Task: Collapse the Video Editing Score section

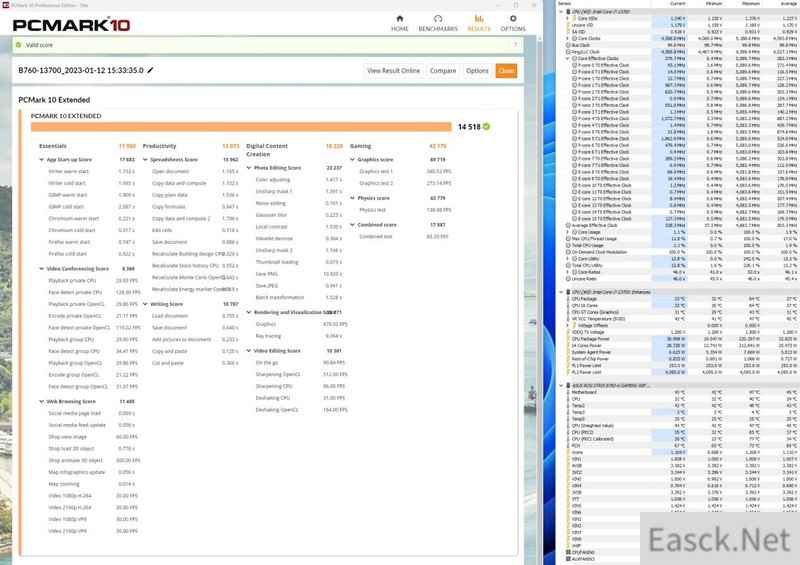Action: click(x=249, y=351)
